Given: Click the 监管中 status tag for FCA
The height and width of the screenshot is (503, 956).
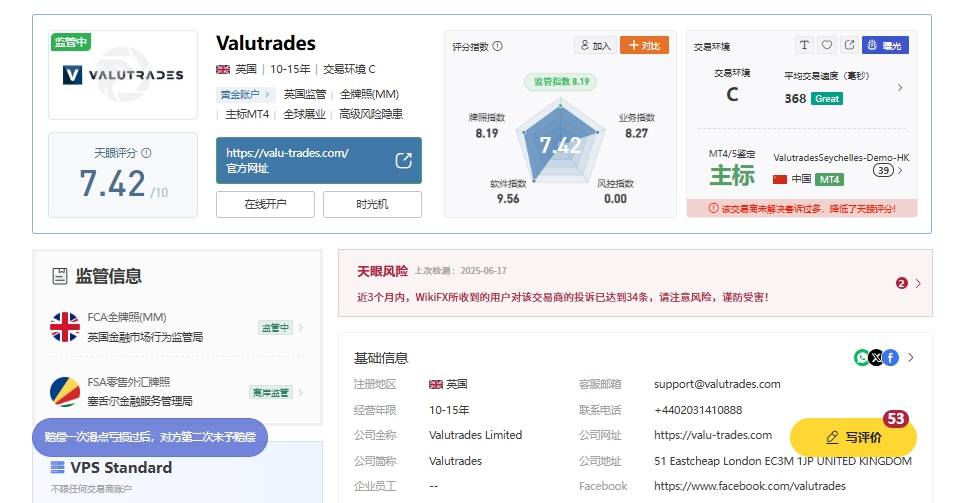Looking at the screenshot, I should coord(275,327).
